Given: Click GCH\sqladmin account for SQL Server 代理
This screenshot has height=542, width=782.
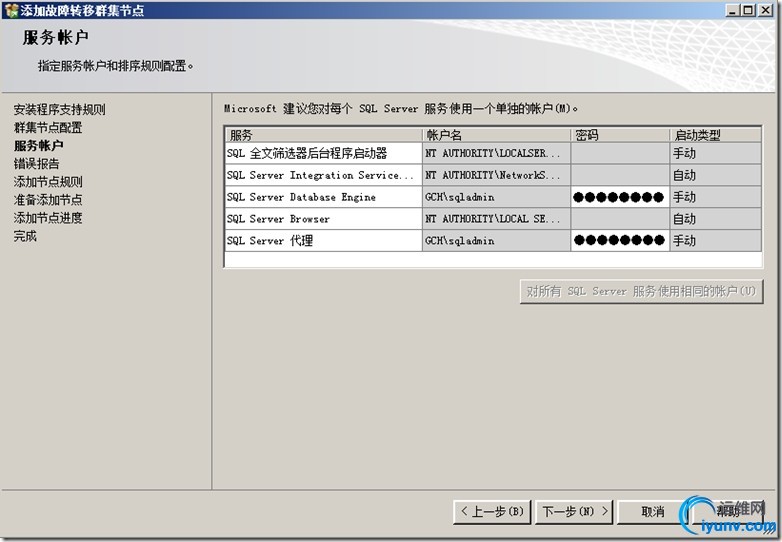Looking at the screenshot, I should [x=496, y=240].
